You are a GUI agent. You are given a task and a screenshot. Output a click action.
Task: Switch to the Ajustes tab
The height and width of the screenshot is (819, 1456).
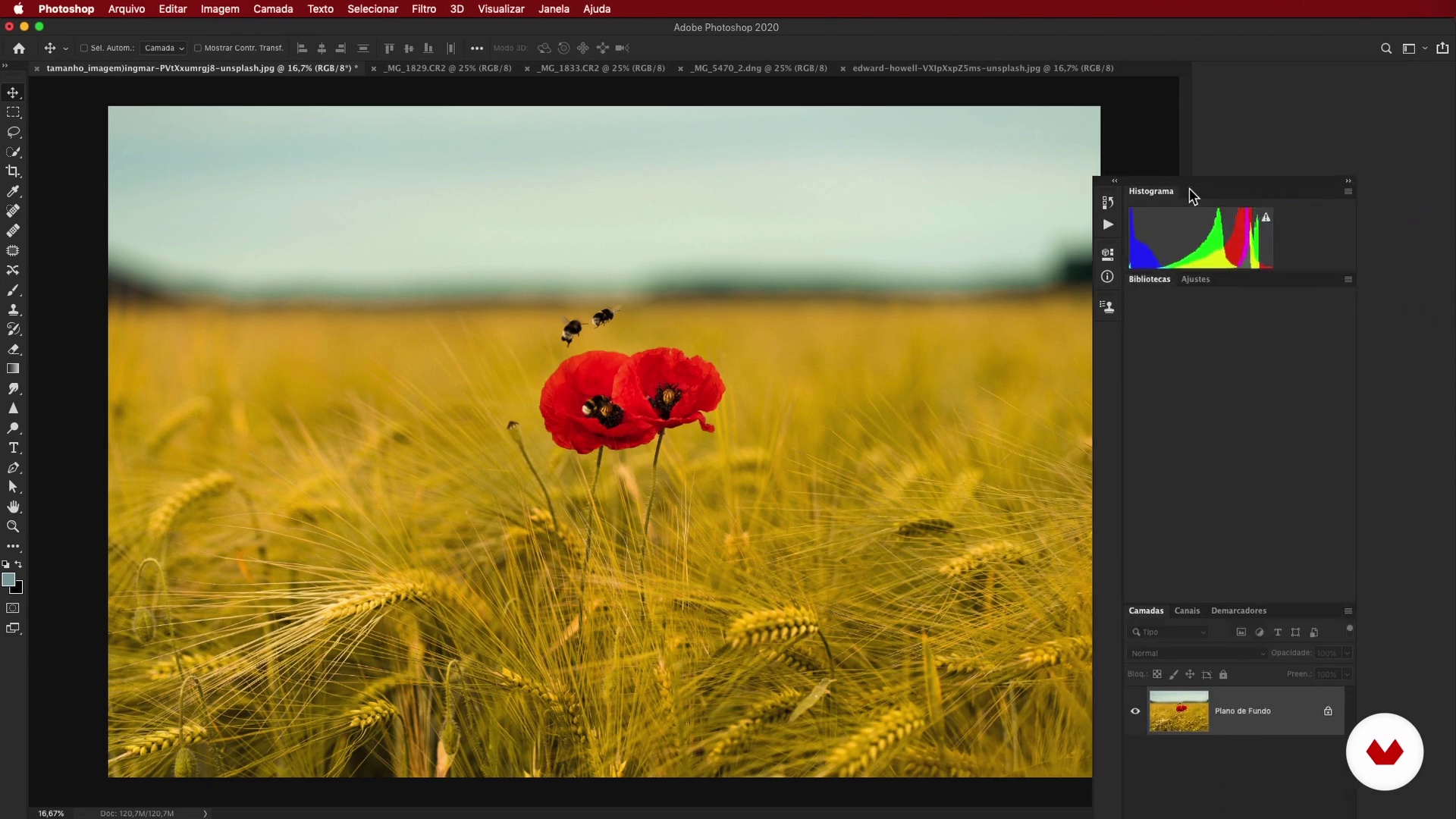click(1195, 279)
